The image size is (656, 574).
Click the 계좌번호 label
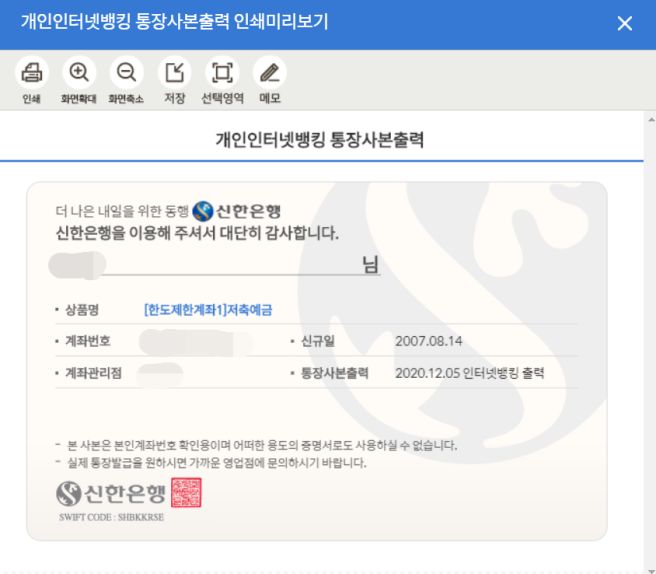[88, 341]
